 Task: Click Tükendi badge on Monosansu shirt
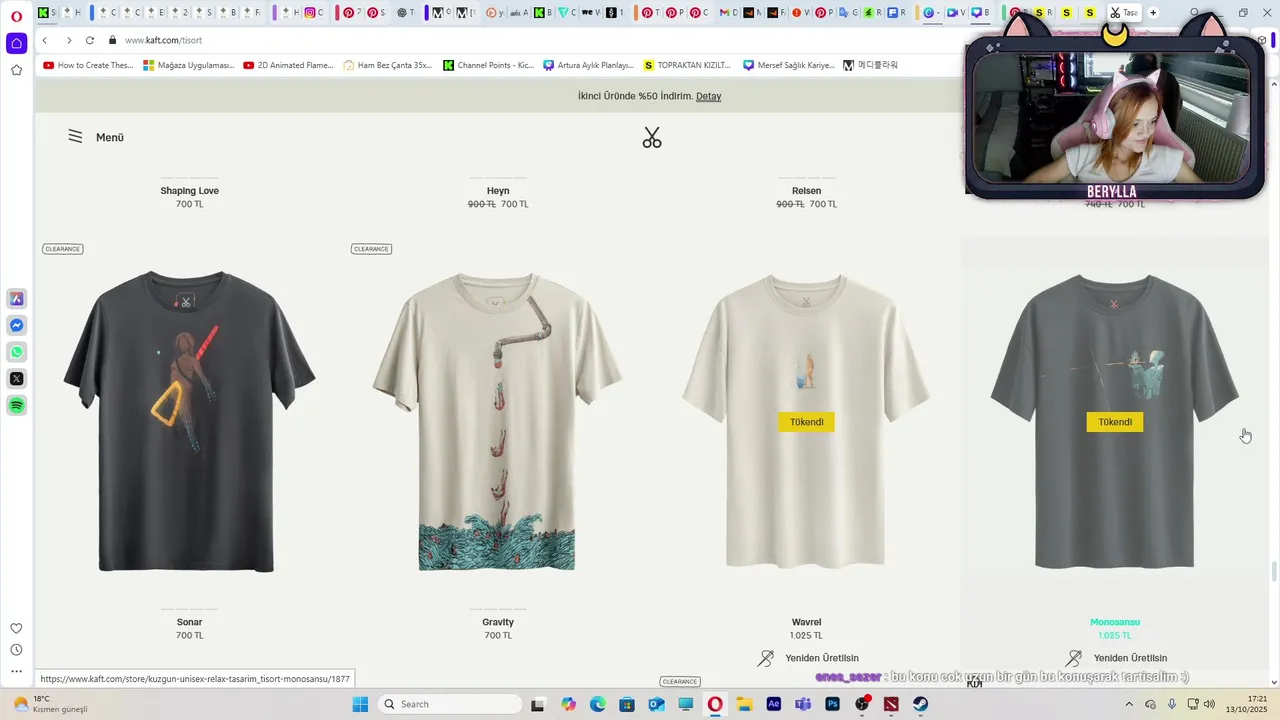tap(1114, 422)
